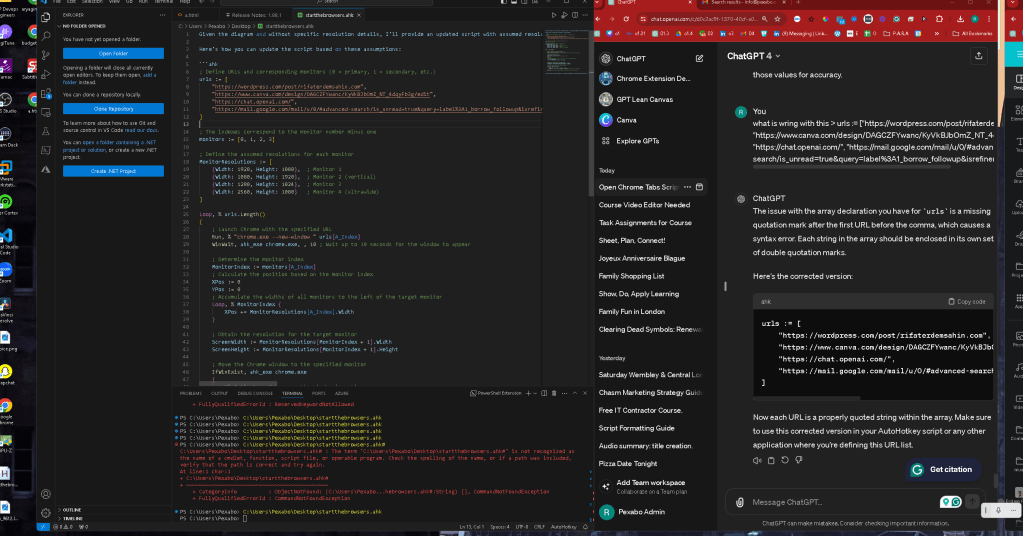This screenshot has height=536, width=1023.
Task: Switch to the Output panel tab
Action: pyautogui.click(x=219, y=393)
